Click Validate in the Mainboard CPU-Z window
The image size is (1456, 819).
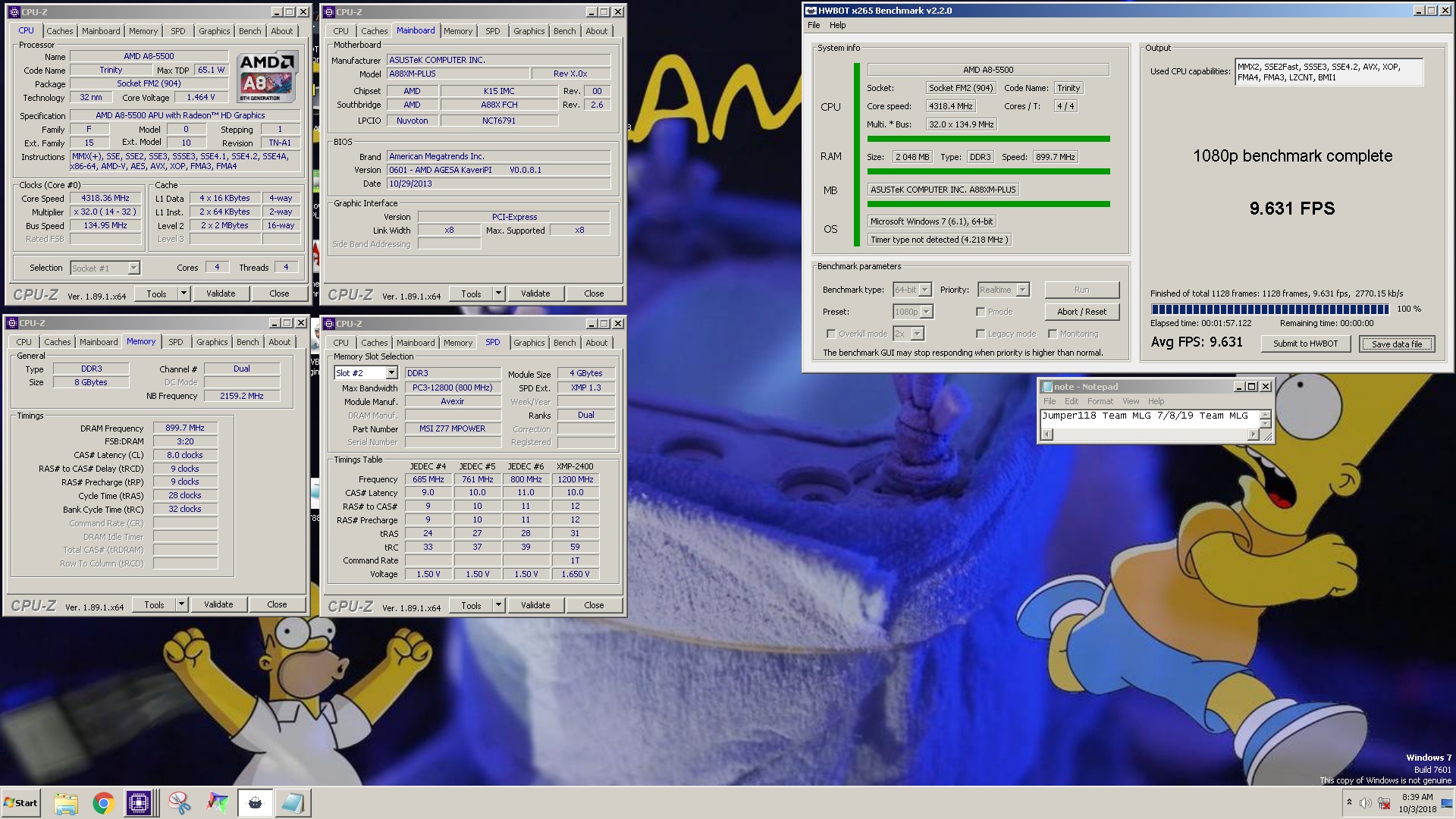click(535, 293)
